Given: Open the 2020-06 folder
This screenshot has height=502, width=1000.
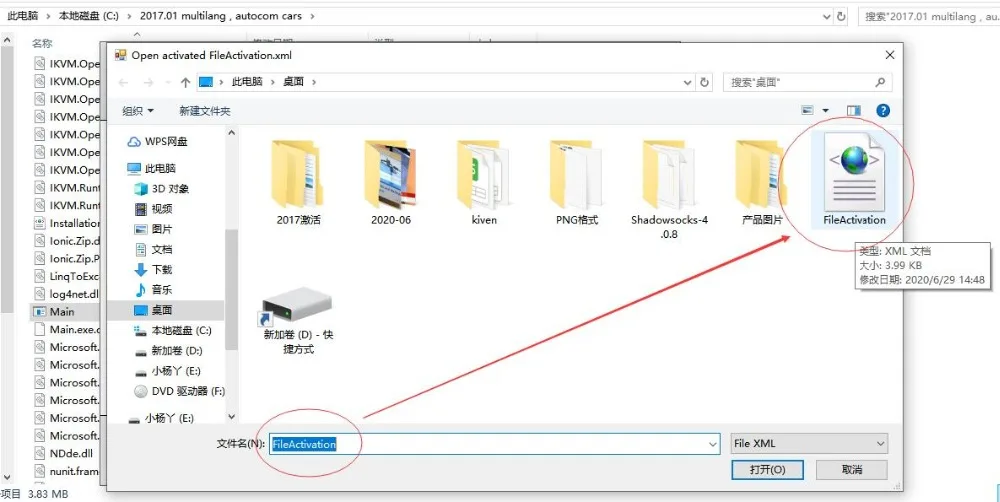Looking at the screenshot, I should (391, 174).
